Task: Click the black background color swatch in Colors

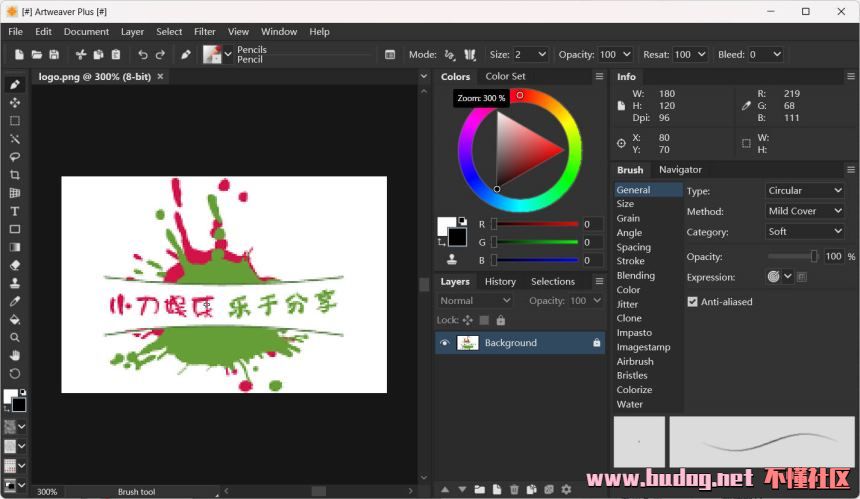Action: (458, 238)
